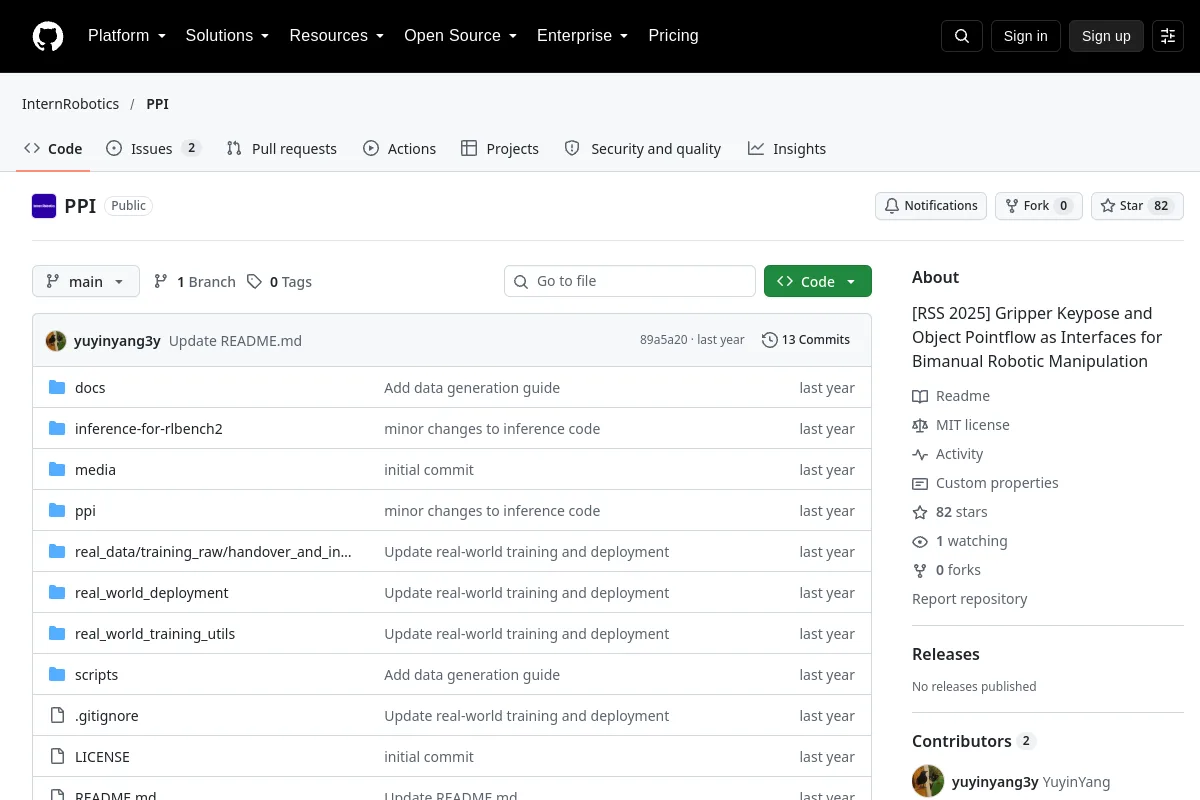The height and width of the screenshot is (800, 1200).
Task: Switch to the Projects tab
Action: pyautogui.click(x=500, y=149)
